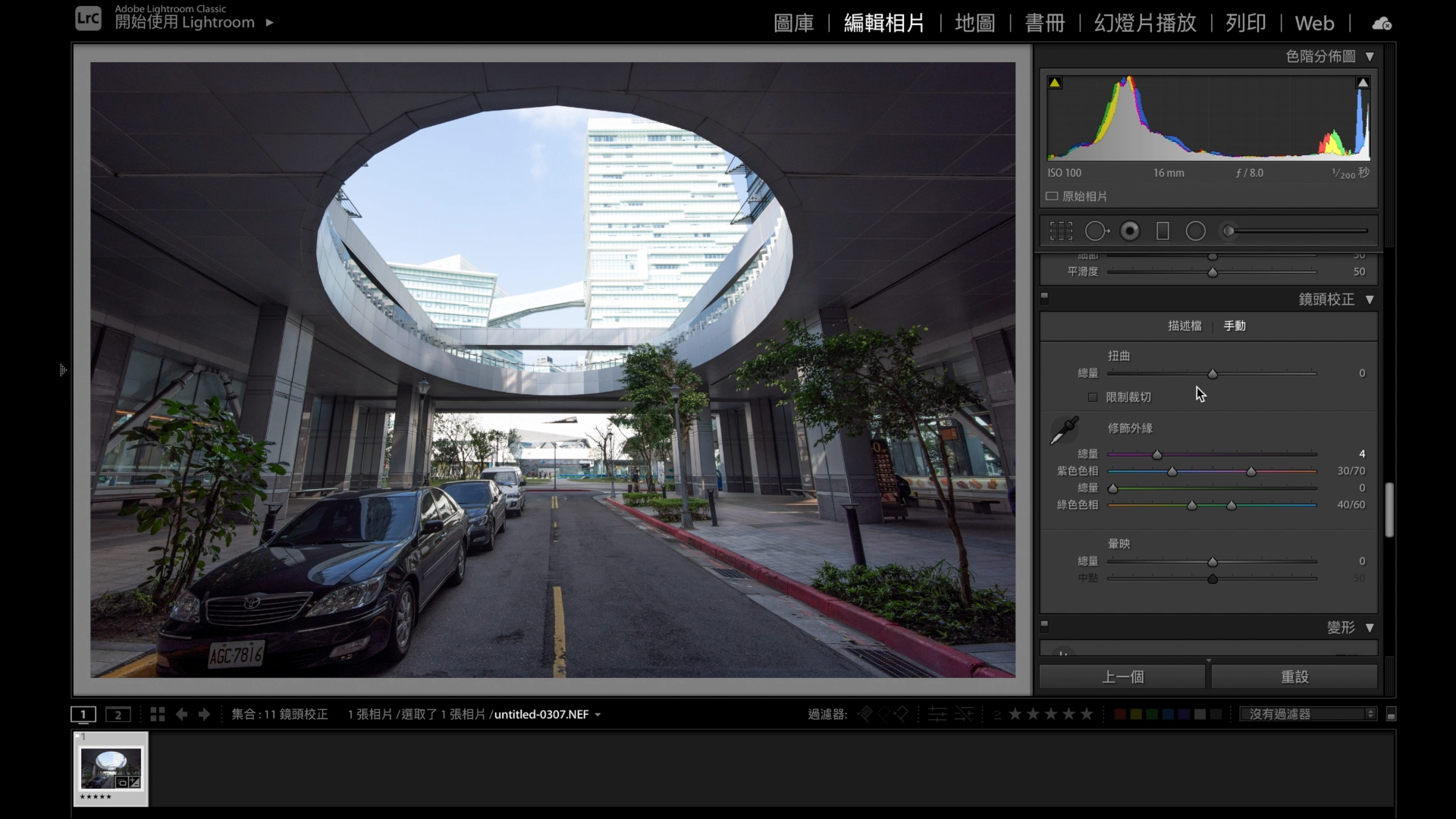This screenshot has height=819, width=1456.
Task: Collapse the 變形 panel
Action: (x=1370, y=628)
